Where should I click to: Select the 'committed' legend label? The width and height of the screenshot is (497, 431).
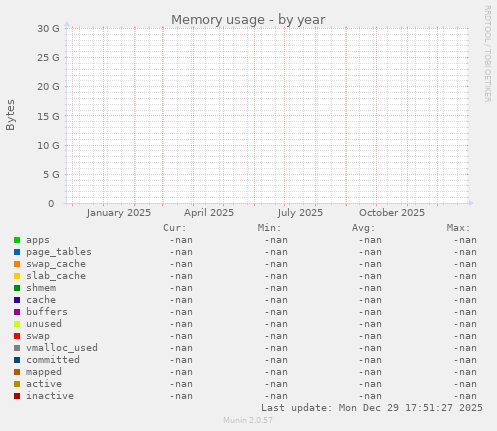tap(53, 360)
